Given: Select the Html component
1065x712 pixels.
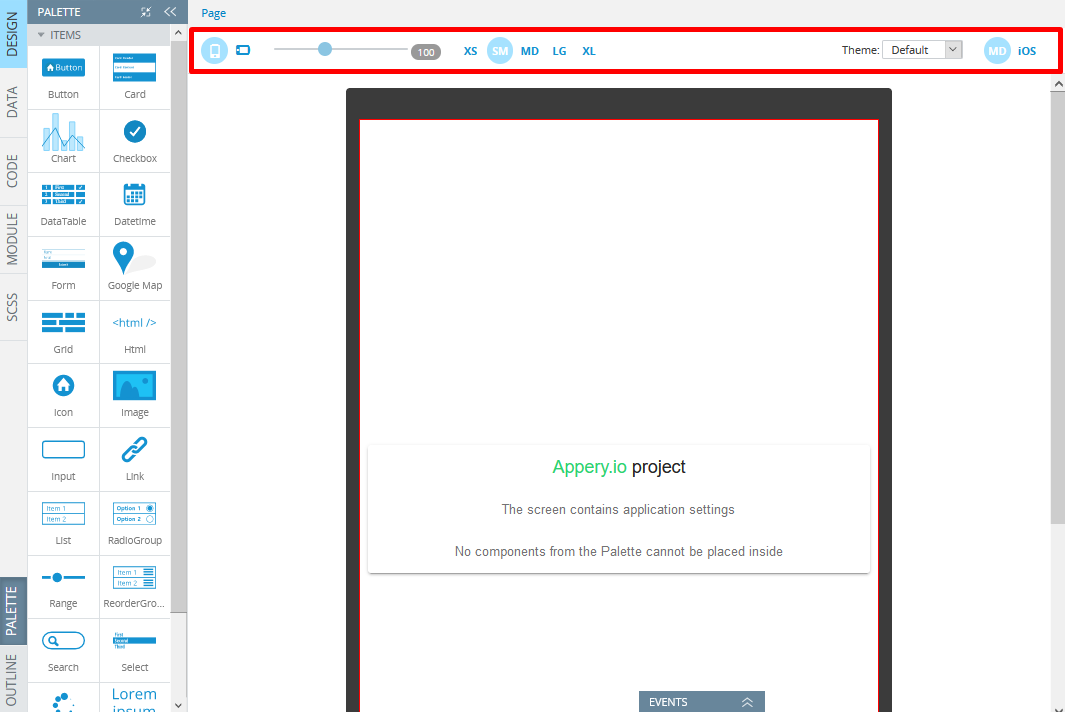Looking at the screenshot, I should pyautogui.click(x=134, y=332).
